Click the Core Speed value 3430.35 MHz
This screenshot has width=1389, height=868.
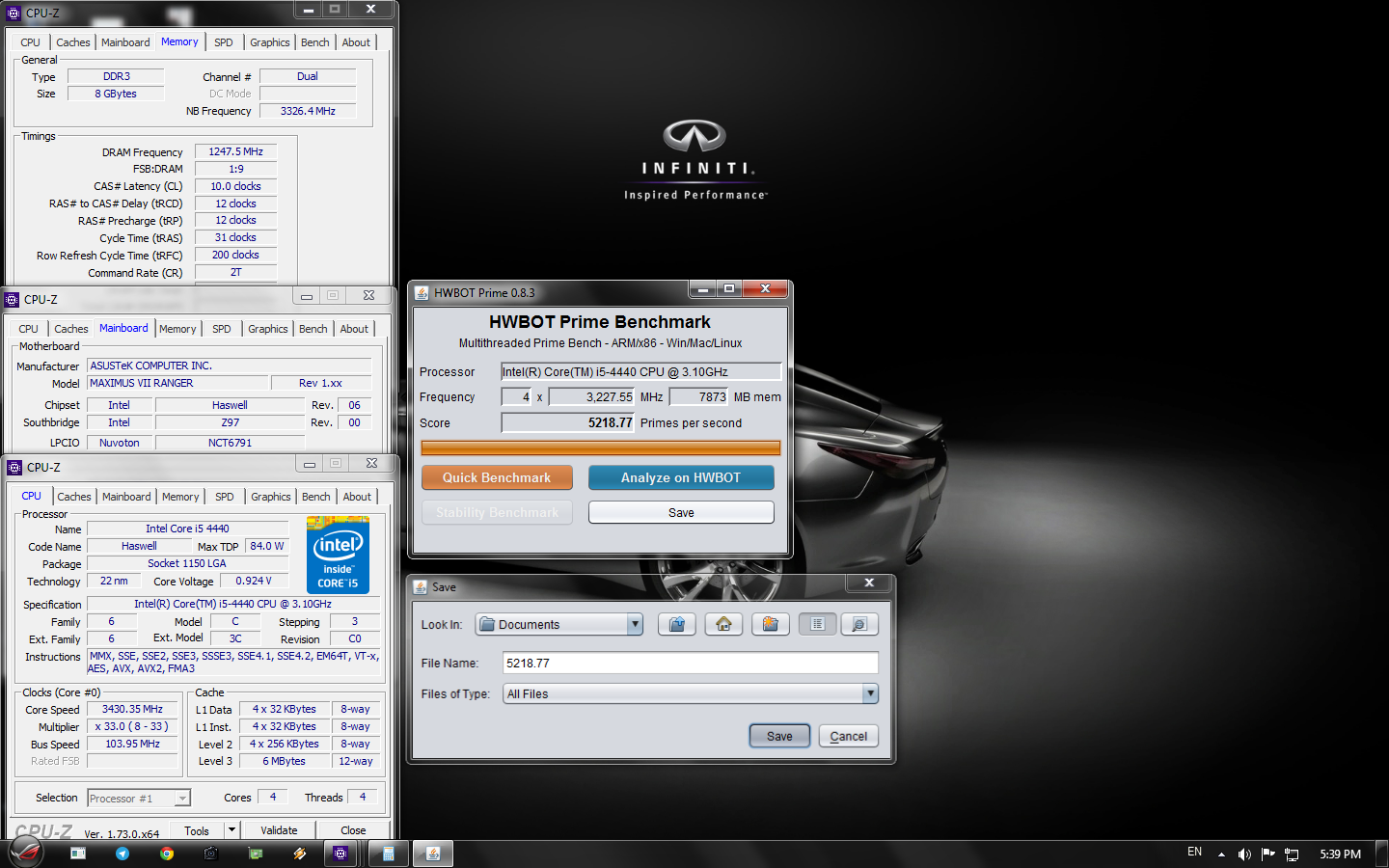click(132, 709)
